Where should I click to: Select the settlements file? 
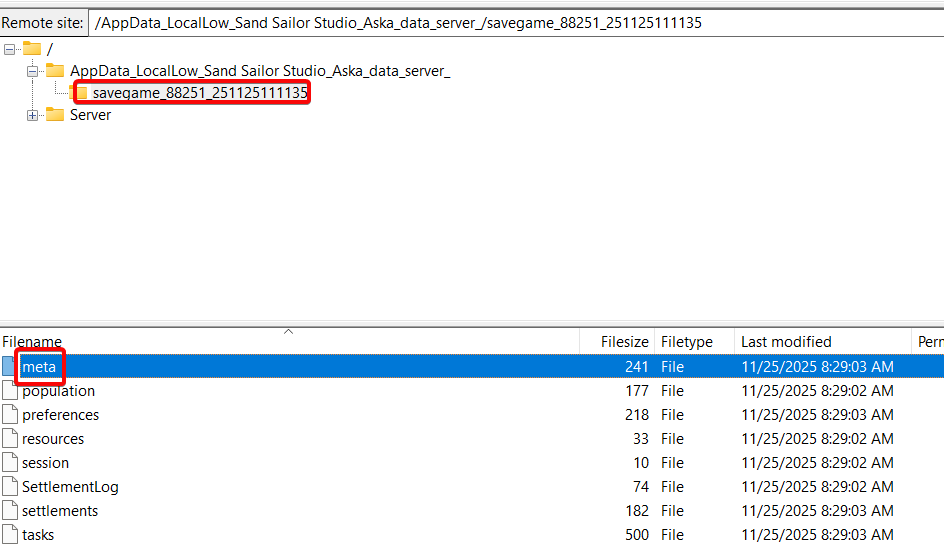click(x=60, y=511)
